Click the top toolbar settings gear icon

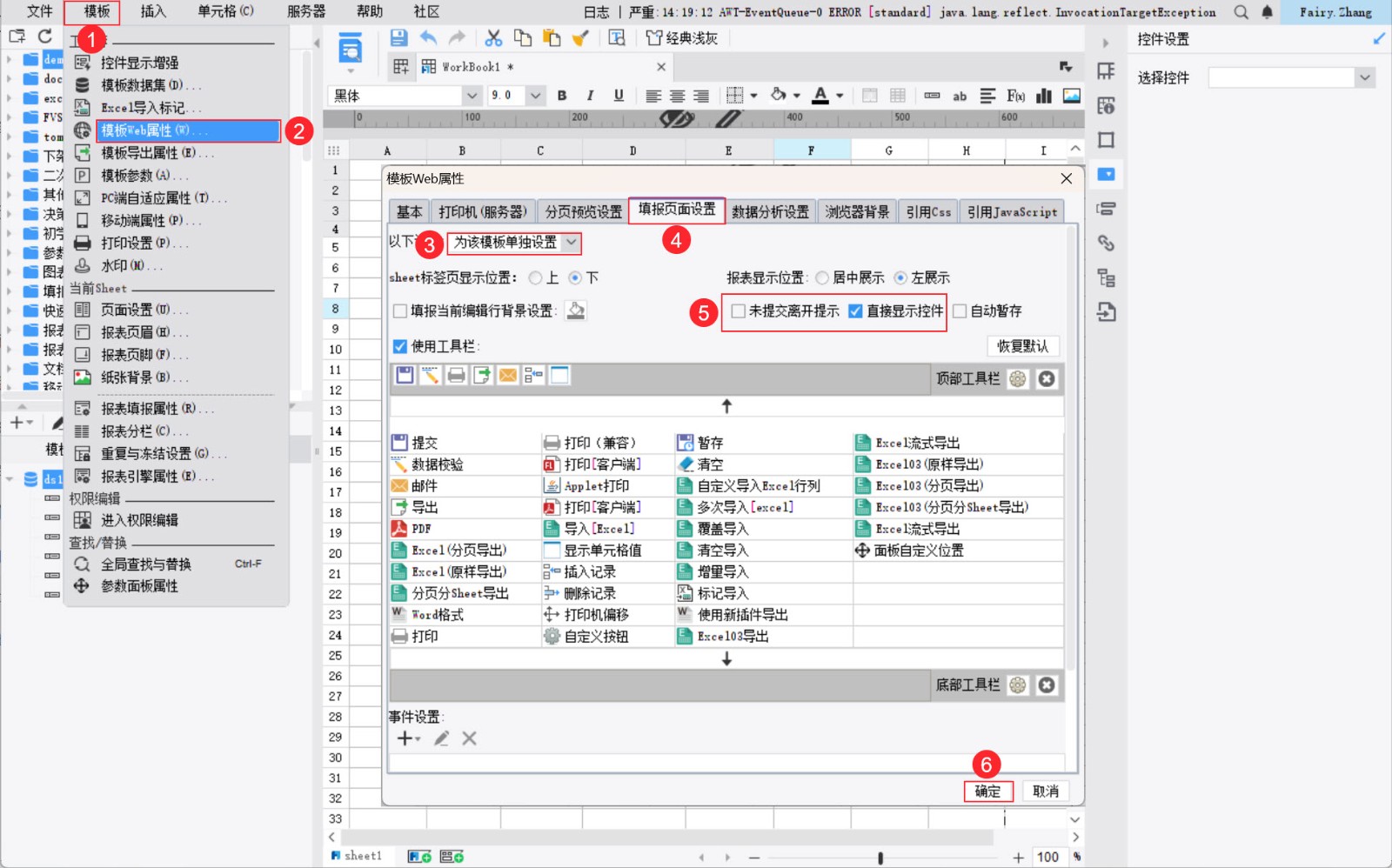pyautogui.click(x=1018, y=379)
